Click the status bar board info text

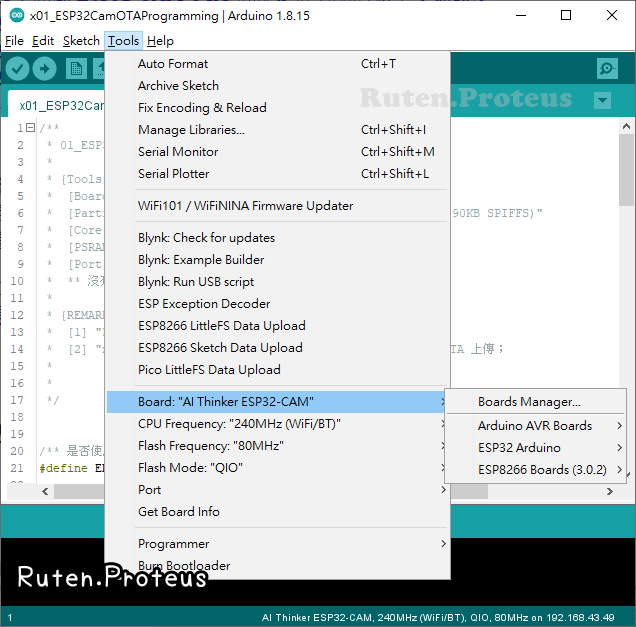point(438,617)
